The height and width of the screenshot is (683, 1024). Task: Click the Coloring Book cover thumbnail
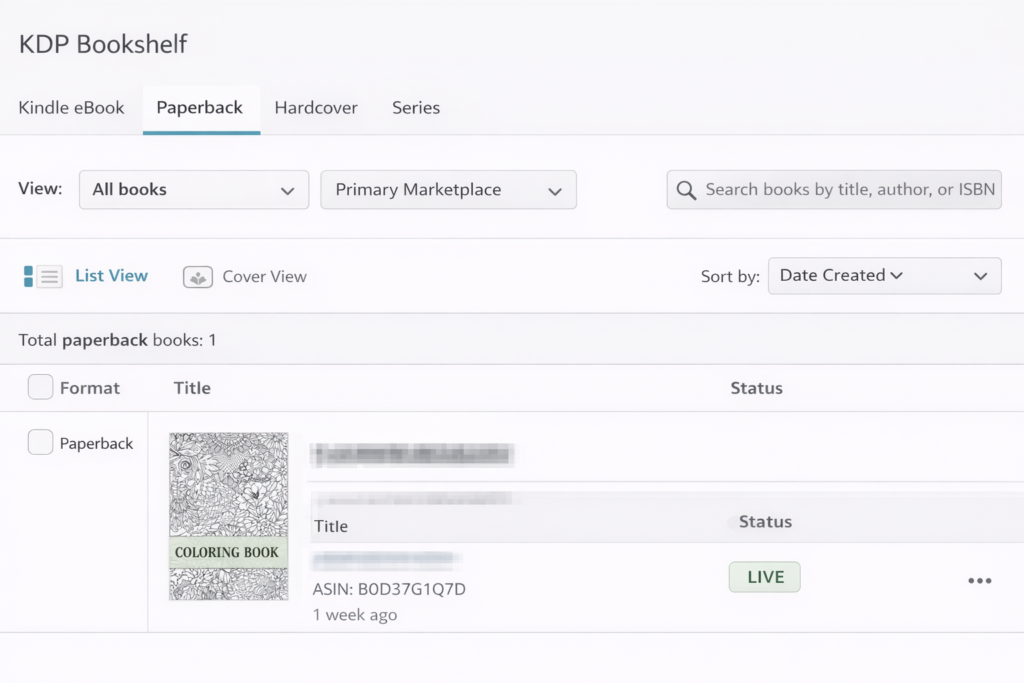pos(228,516)
